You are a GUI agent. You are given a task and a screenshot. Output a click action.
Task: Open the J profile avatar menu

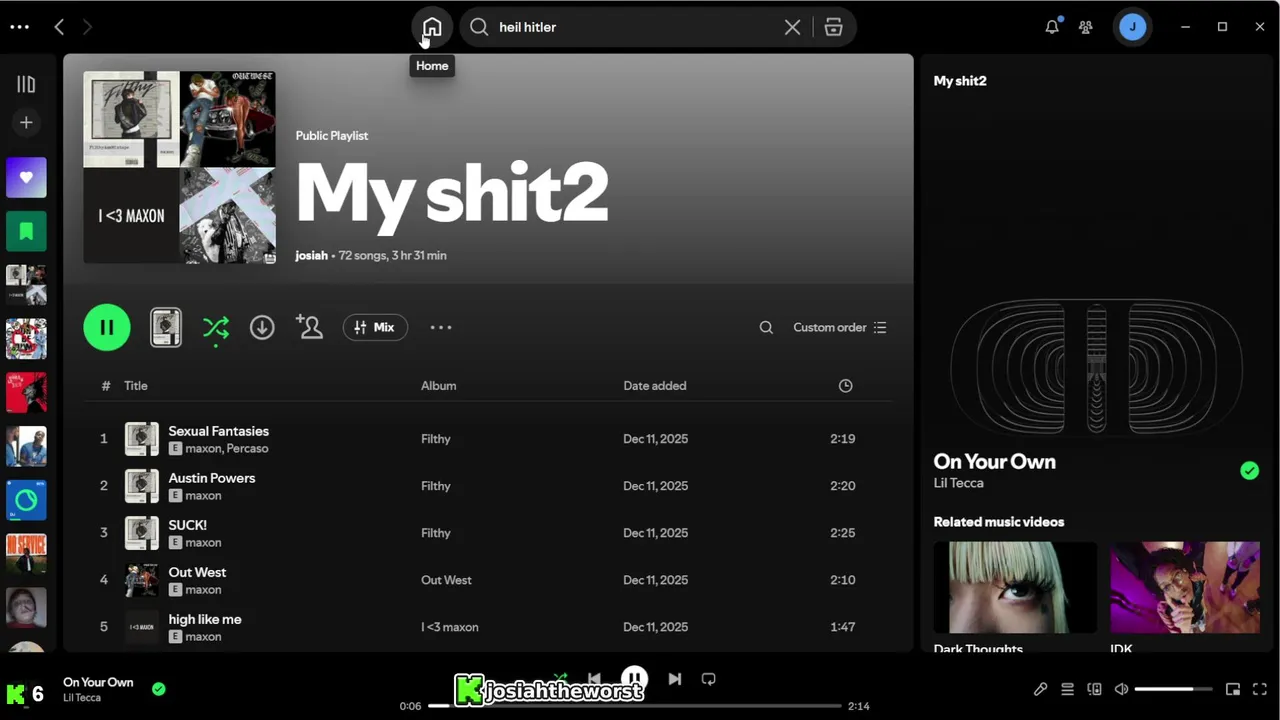pyautogui.click(x=1132, y=27)
